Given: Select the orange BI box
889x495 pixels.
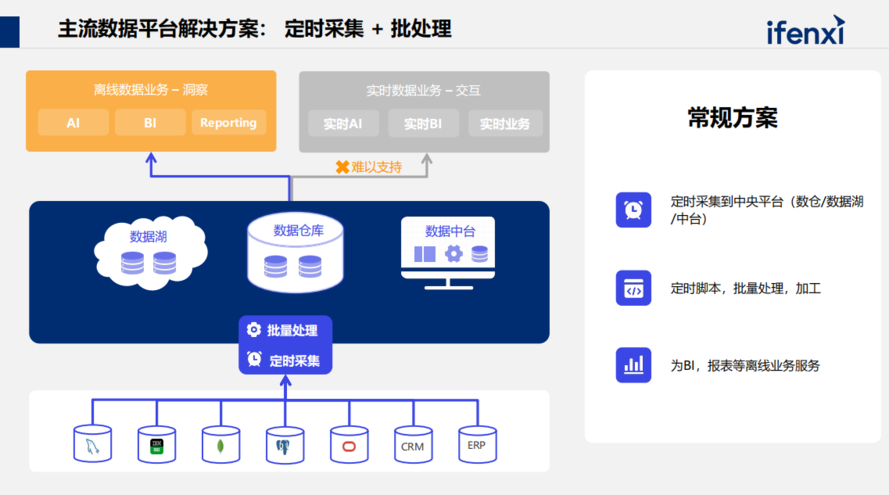Looking at the screenshot, I should [150, 123].
